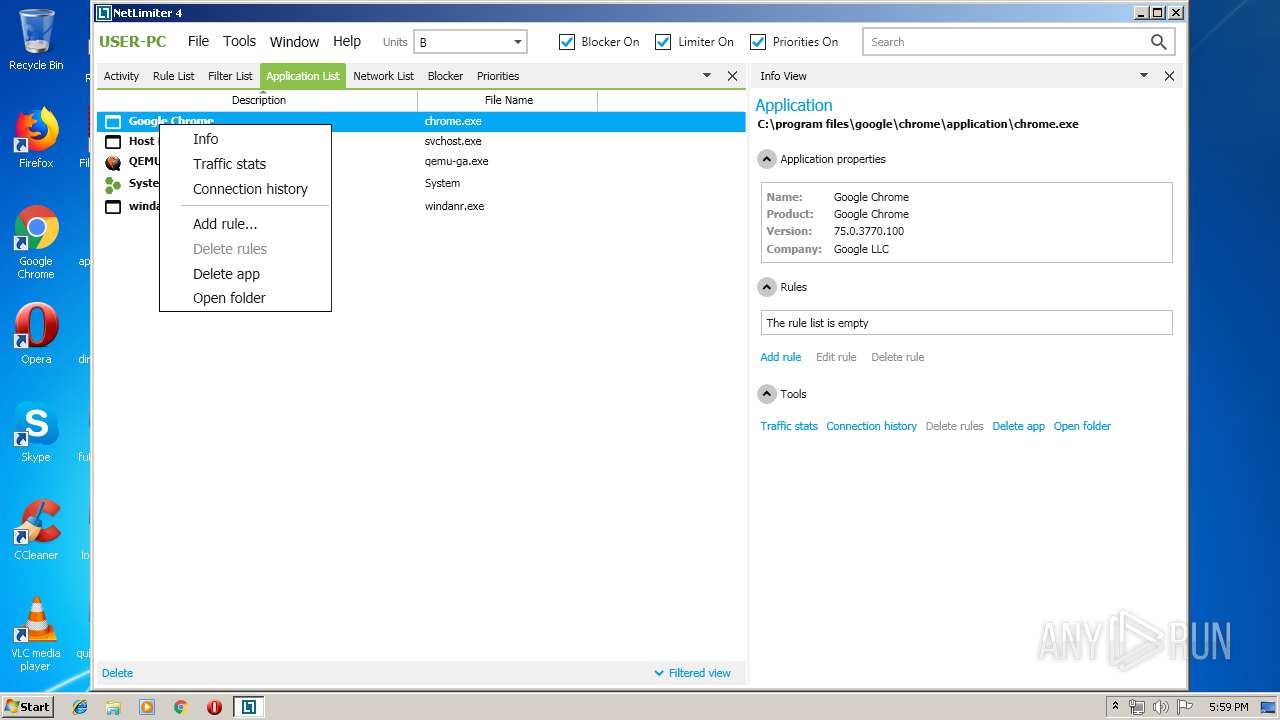Open left panel options dropdown arrow

707,76
